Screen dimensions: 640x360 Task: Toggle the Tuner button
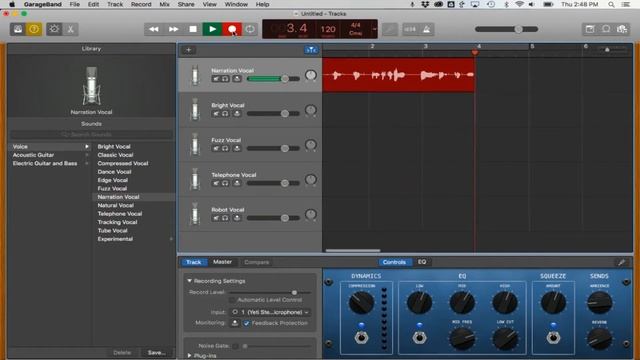coord(390,29)
